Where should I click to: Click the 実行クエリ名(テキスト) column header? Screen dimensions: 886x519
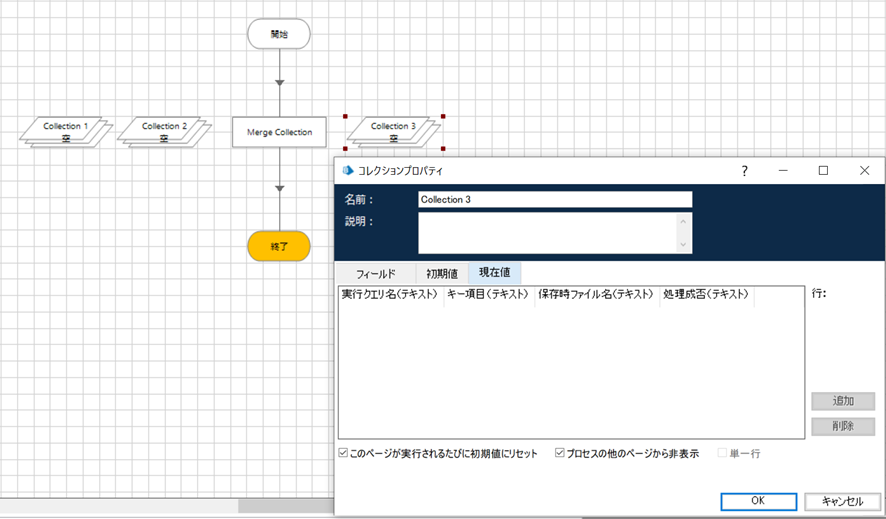390,294
